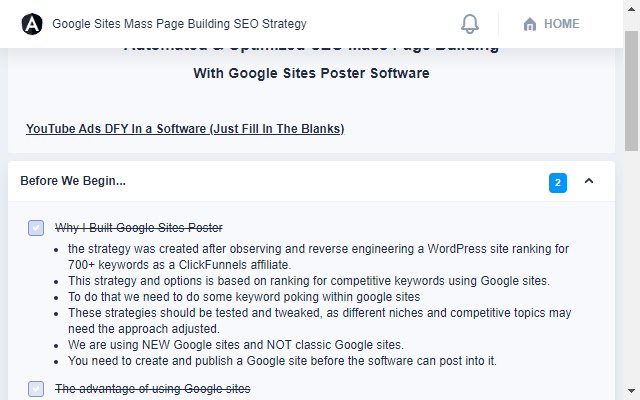Image resolution: width=640 pixels, height=400 pixels.
Task: Click the house icon beside HOME
Action: pyautogui.click(x=530, y=24)
